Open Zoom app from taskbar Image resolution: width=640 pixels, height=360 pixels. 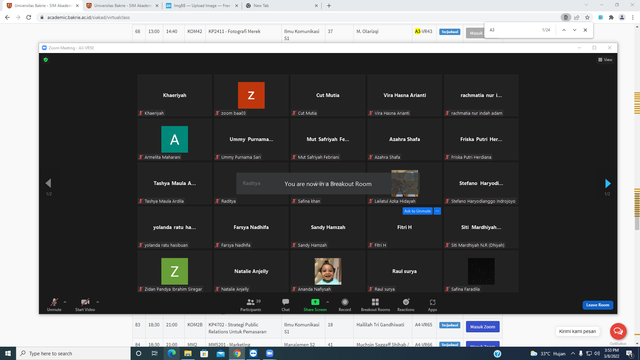(270, 353)
